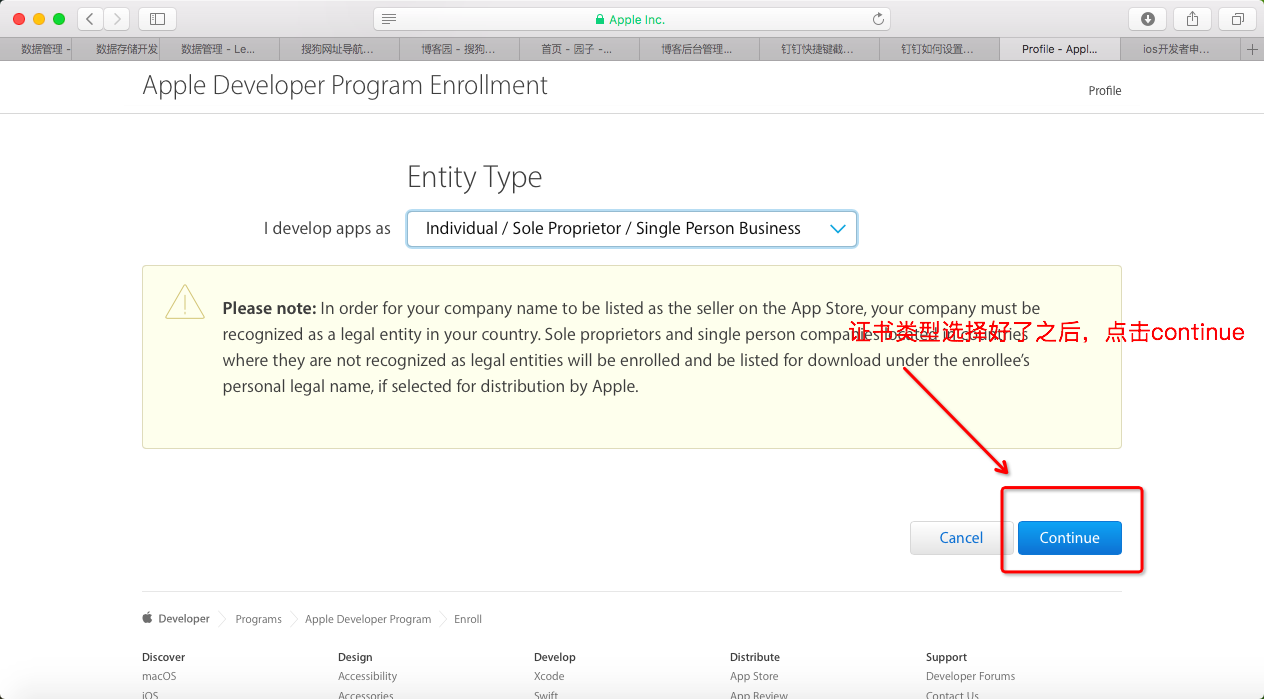The width and height of the screenshot is (1264, 699).
Task: Switch to the 搜狗网址导航 tab
Action: (x=337, y=49)
